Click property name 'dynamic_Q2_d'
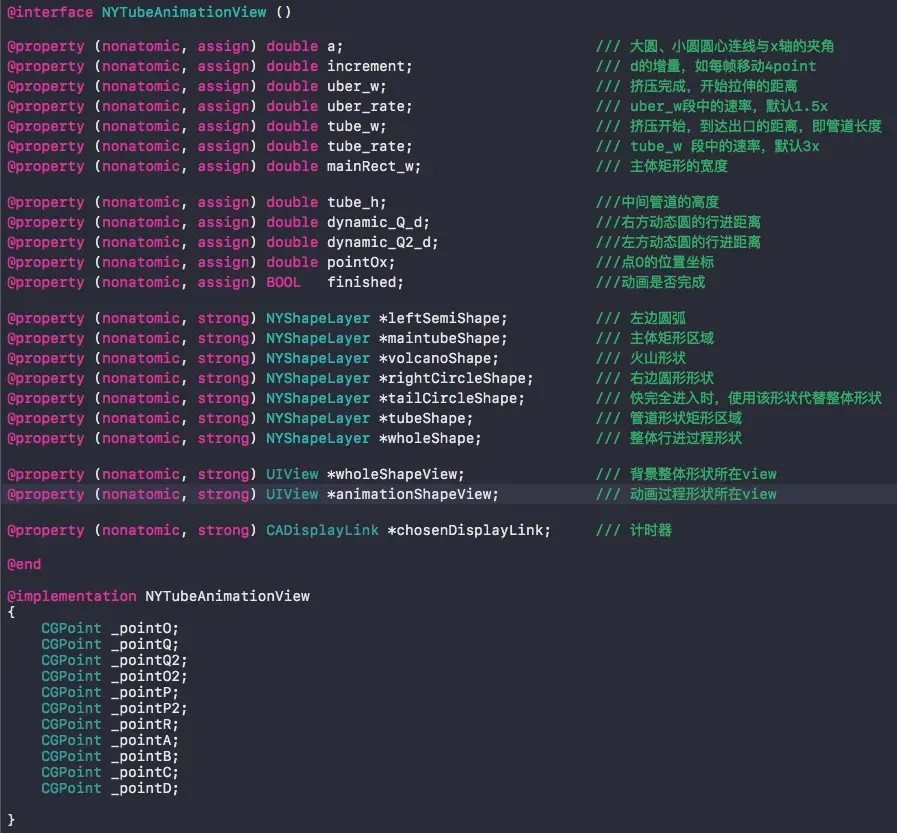The height and width of the screenshot is (833, 897). pyautogui.click(x=379, y=243)
